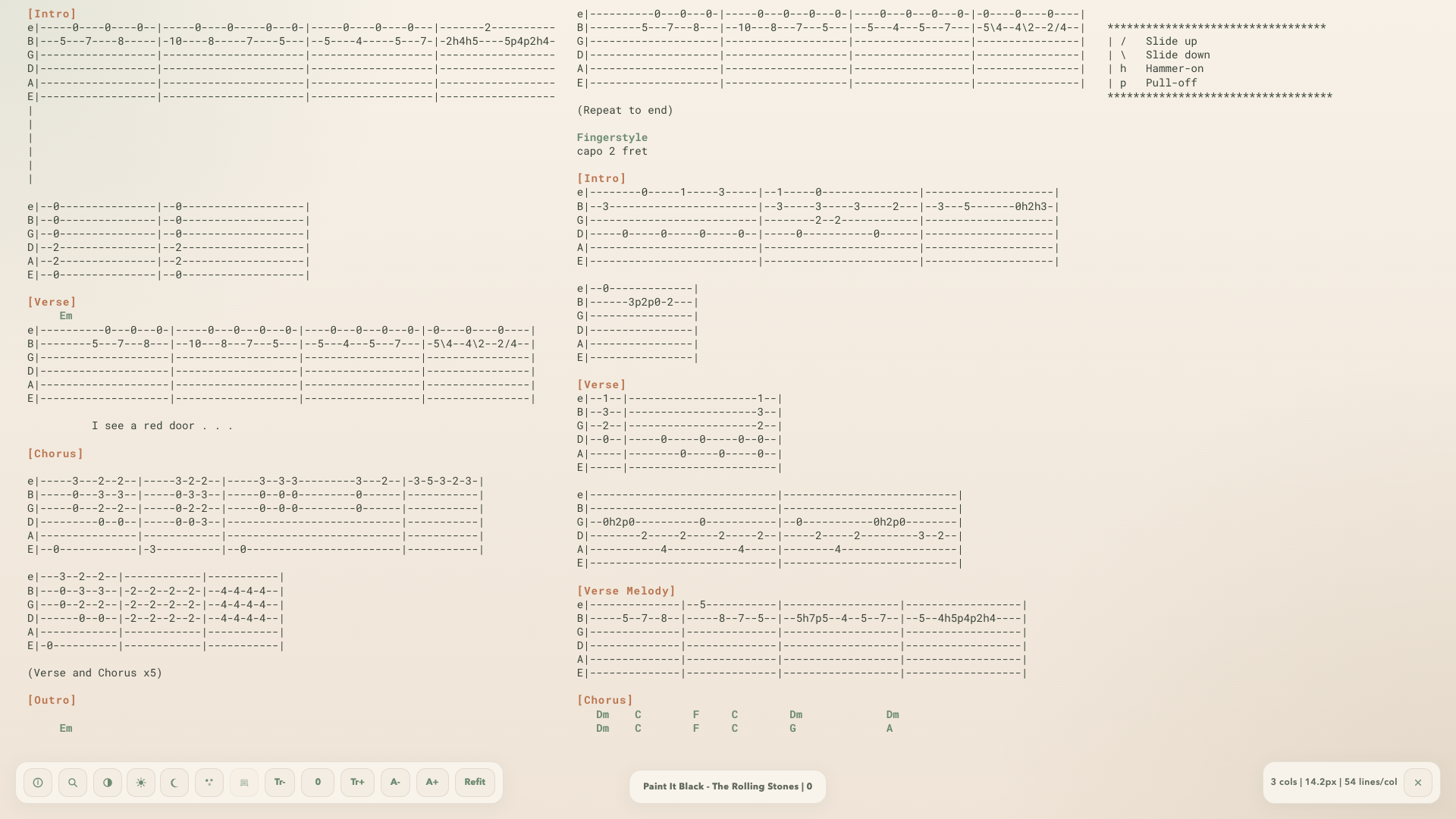This screenshot has width=1456, height=819.
Task: Toggle the contrast mode icon
Action: click(108, 782)
